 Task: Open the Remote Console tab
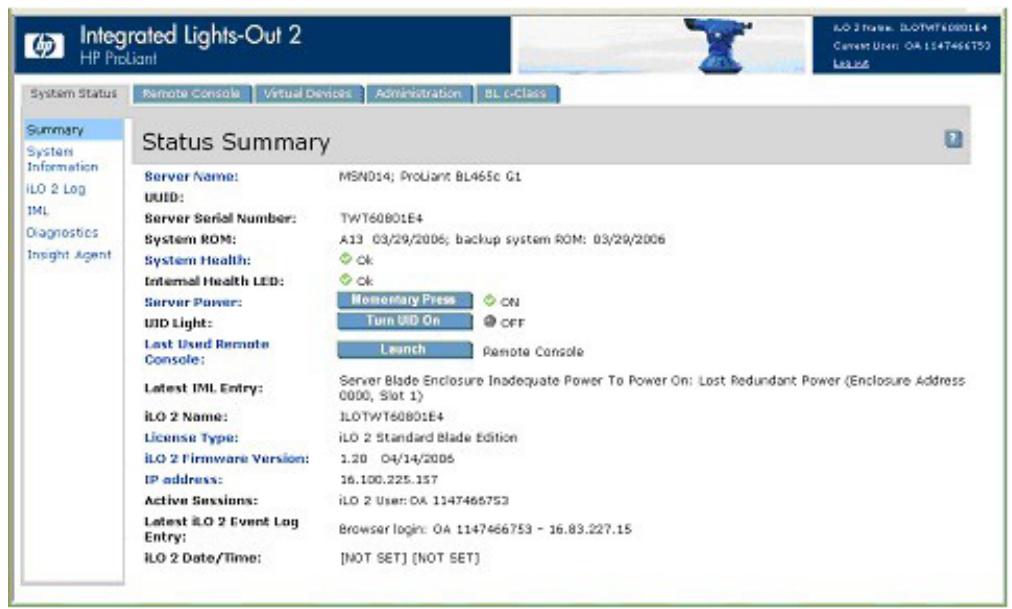tap(191, 94)
